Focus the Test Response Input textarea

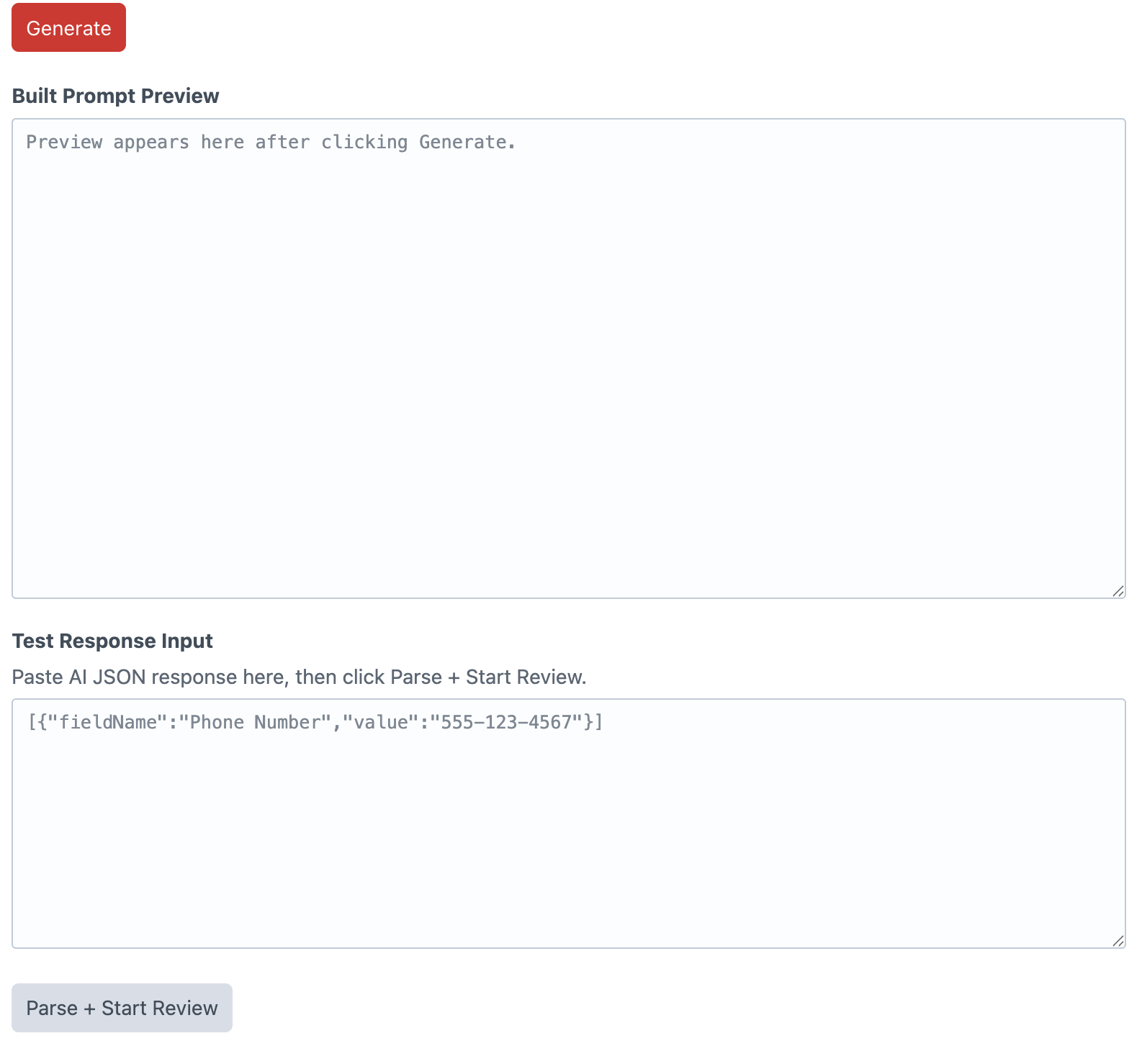tap(569, 824)
